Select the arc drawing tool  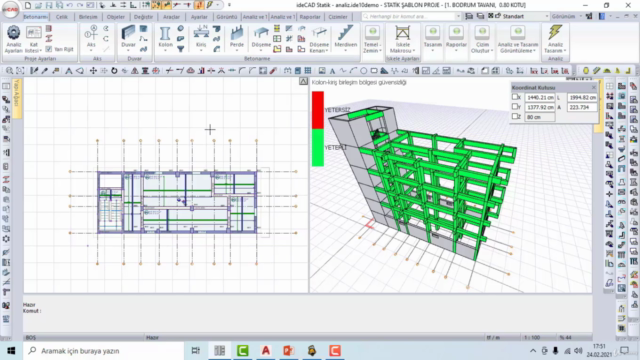click(x=353, y=71)
